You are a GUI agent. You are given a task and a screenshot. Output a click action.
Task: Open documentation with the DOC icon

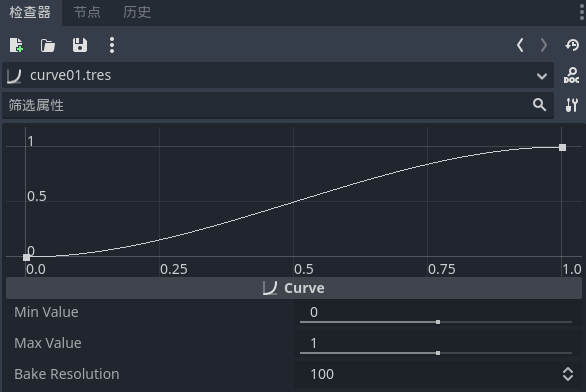[571, 75]
